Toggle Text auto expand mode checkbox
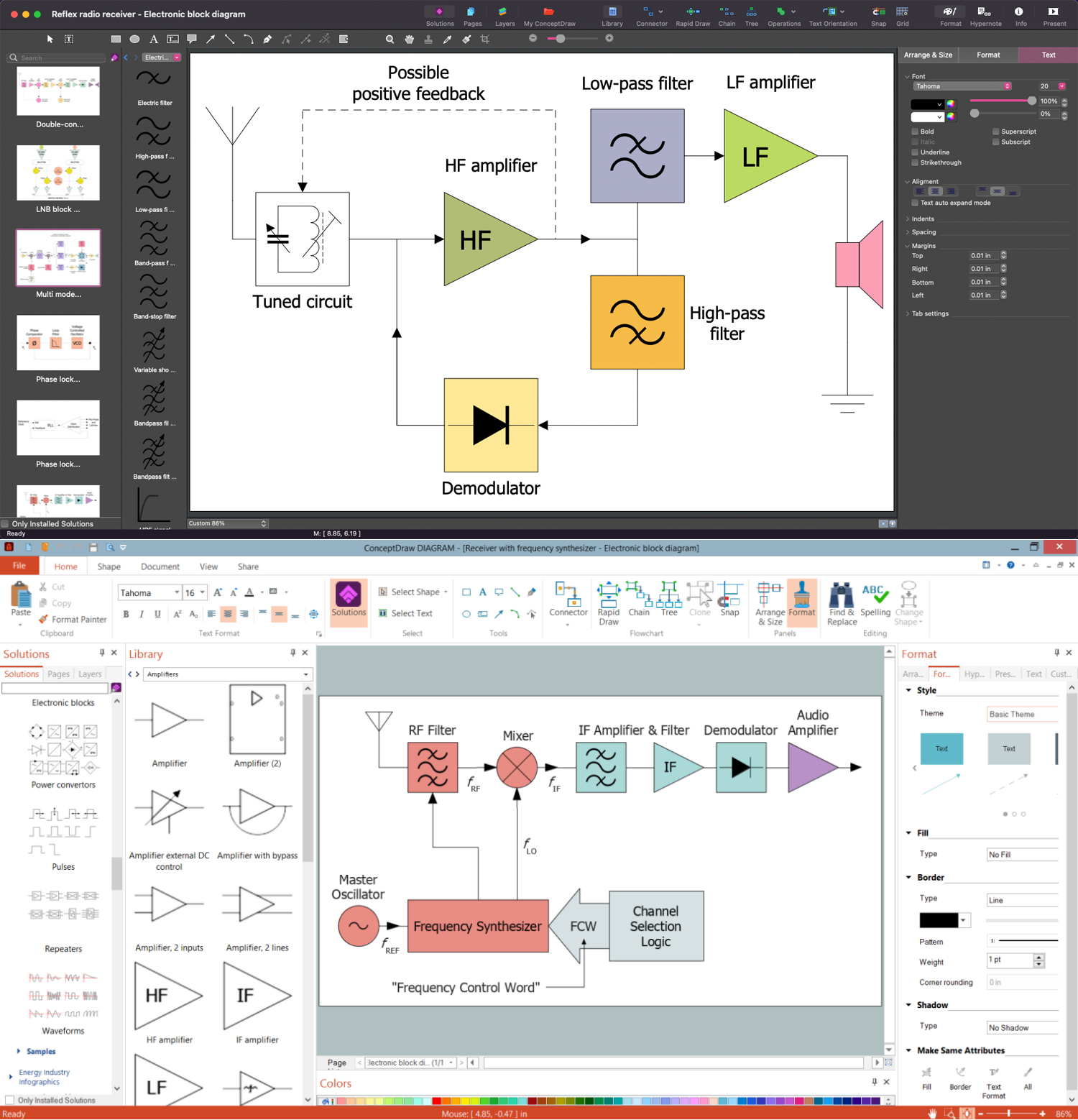 pyautogui.click(x=915, y=203)
